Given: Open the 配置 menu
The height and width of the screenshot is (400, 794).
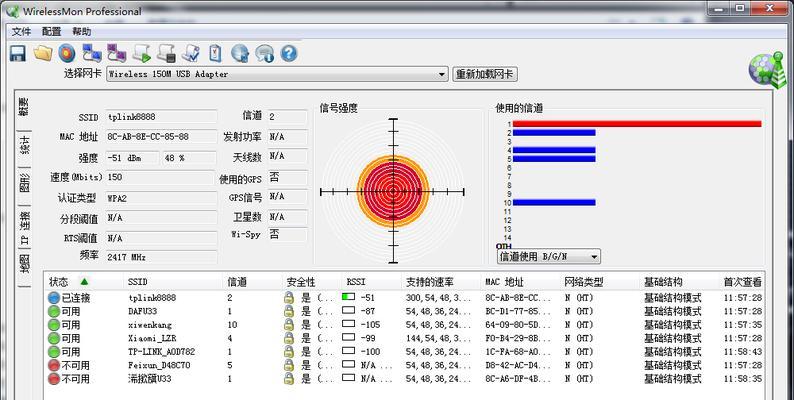Looking at the screenshot, I should [51, 31].
